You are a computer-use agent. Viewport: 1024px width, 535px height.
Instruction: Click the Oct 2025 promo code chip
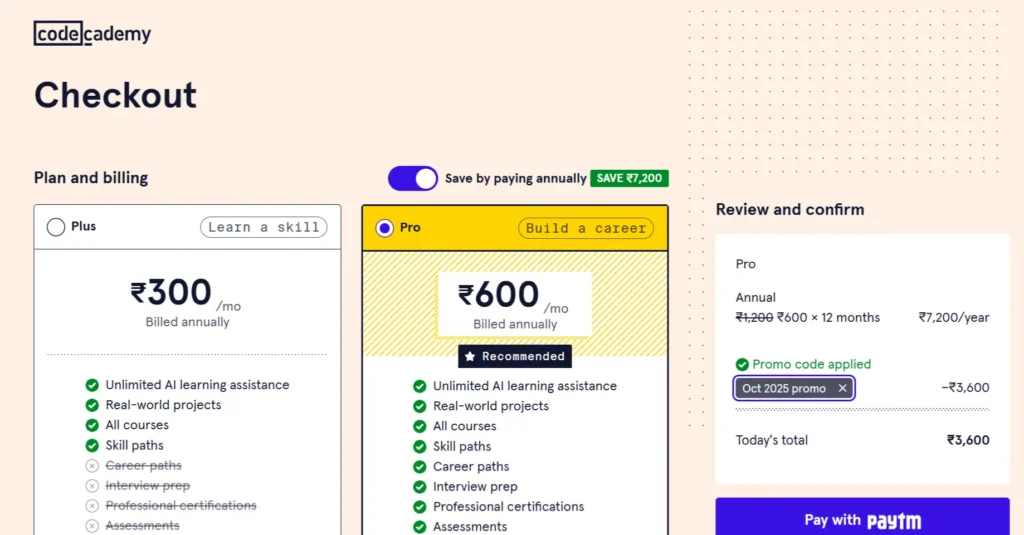pos(784,388)
